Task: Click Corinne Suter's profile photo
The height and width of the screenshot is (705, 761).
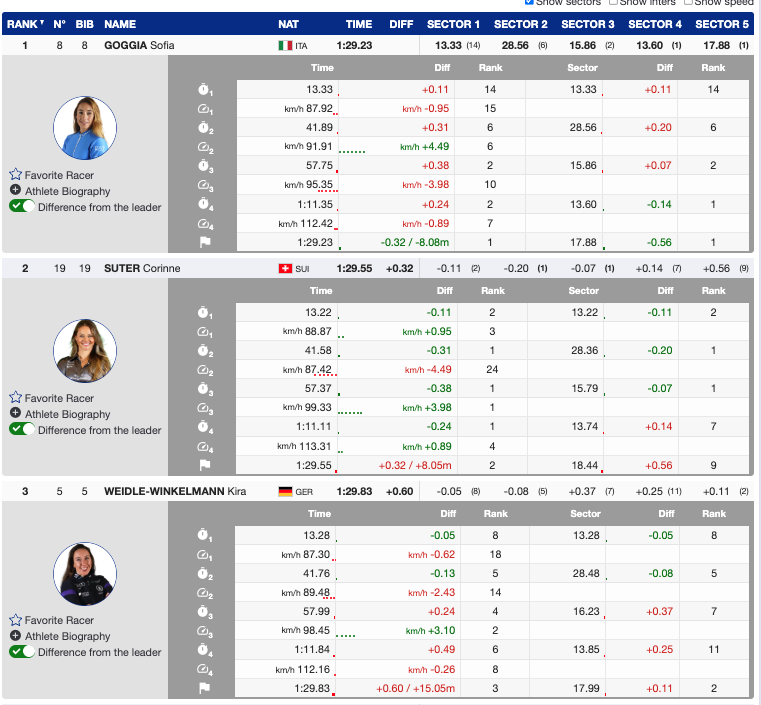Action: coord(85,350)
